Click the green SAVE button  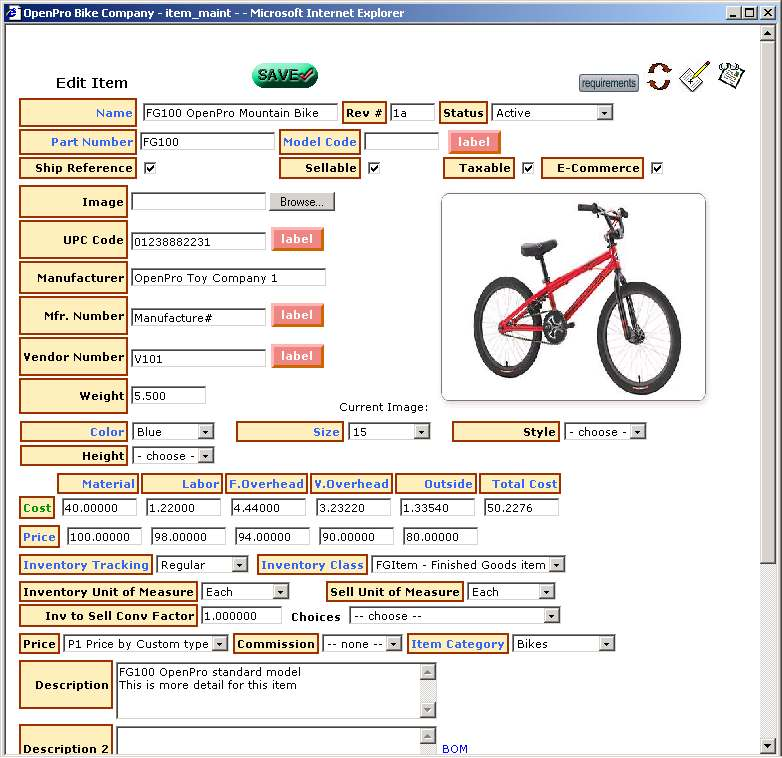[285, 76]
